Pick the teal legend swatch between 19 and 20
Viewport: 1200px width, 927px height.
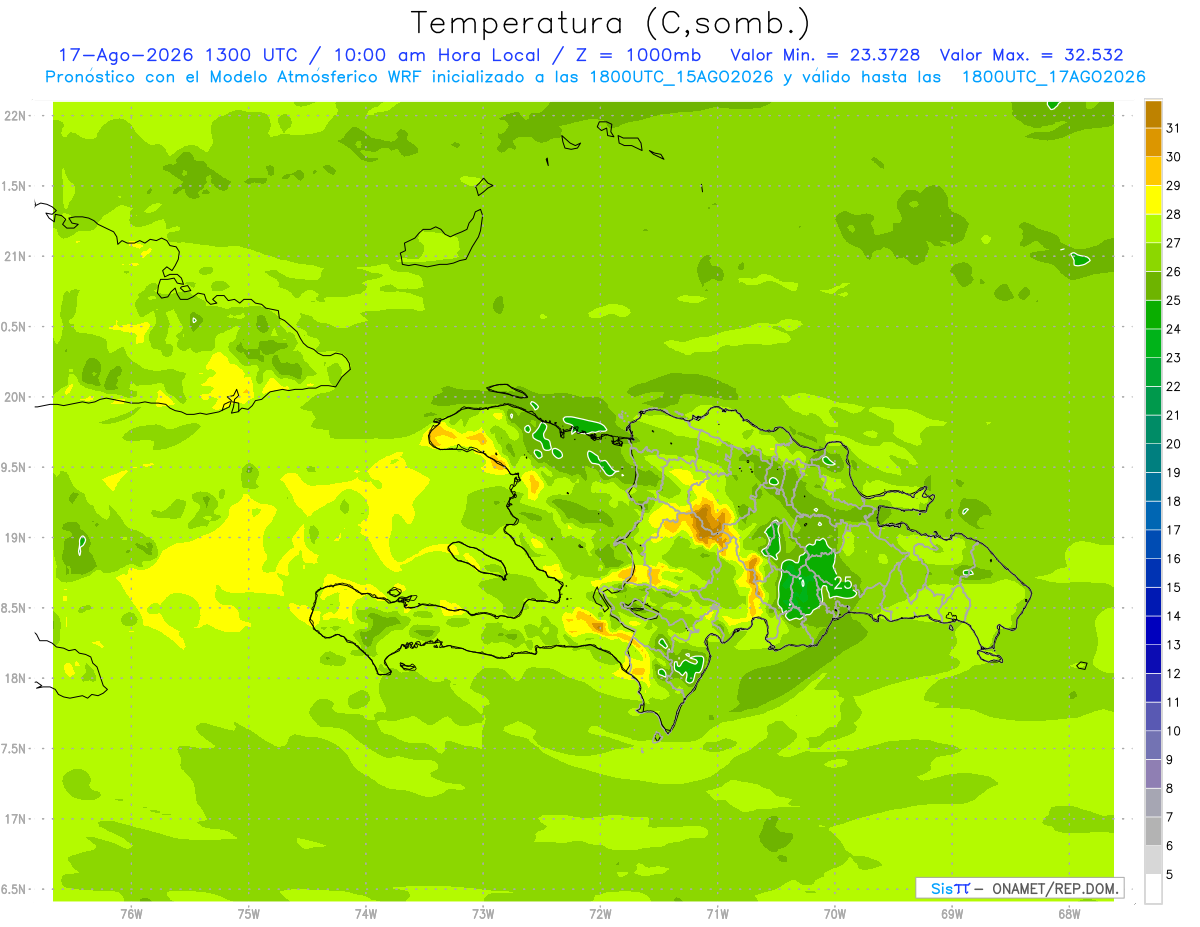click(x=1153, y=458)
